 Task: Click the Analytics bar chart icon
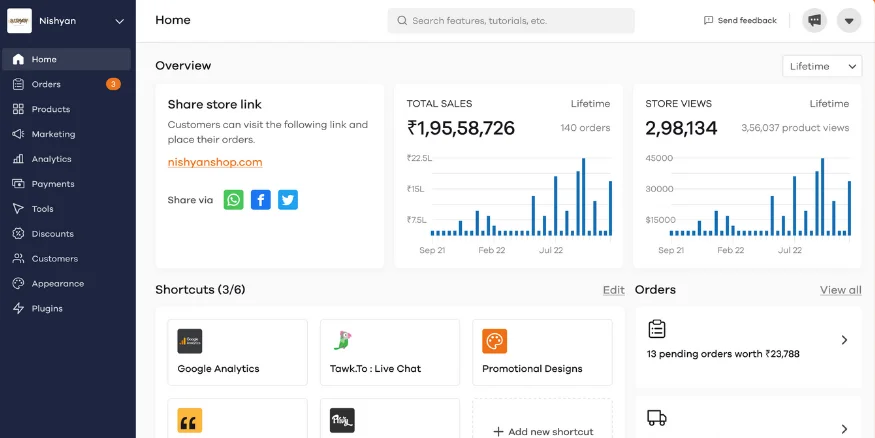(18, 159)
